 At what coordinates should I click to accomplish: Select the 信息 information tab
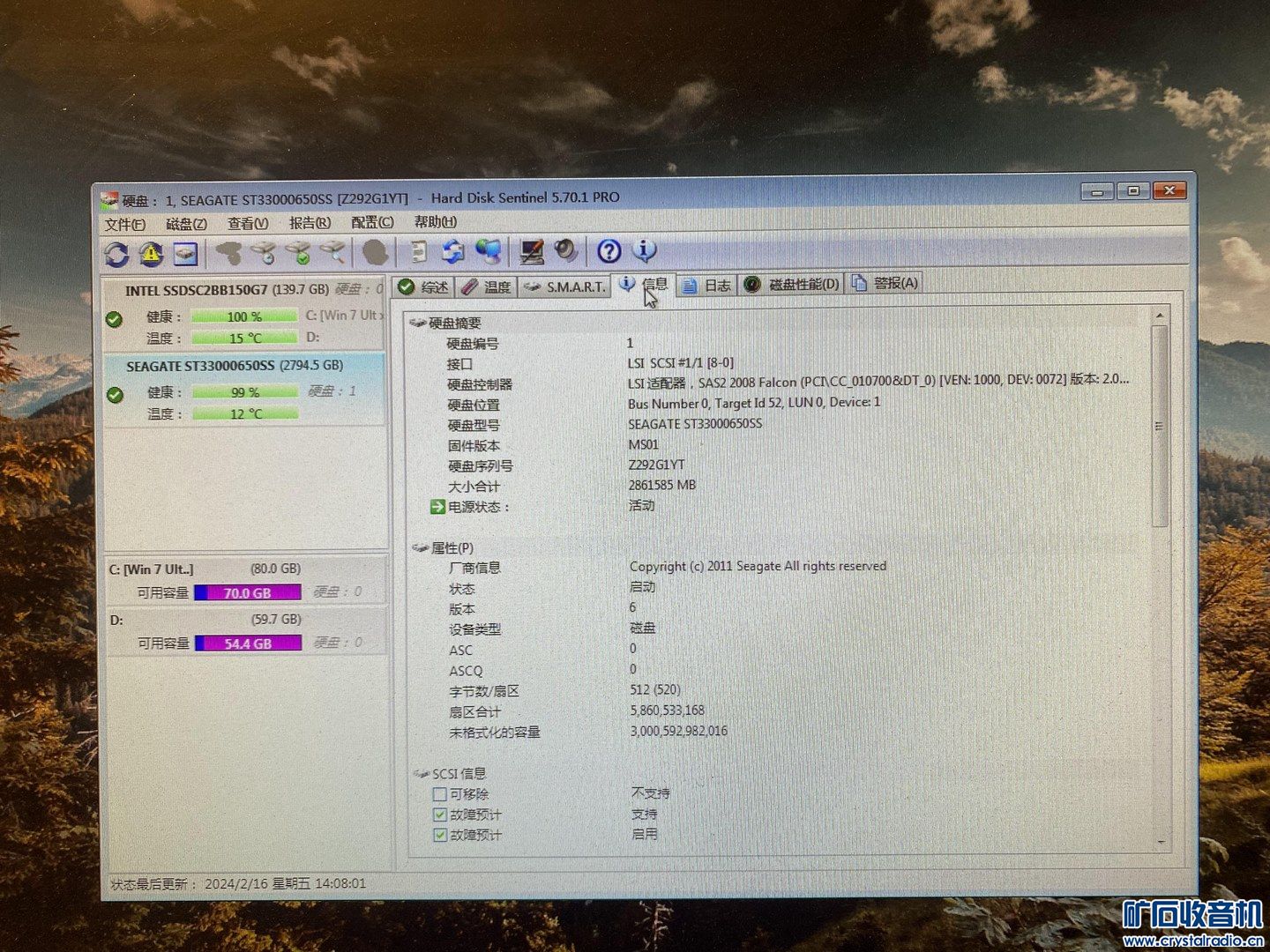[x=643, y=284]
